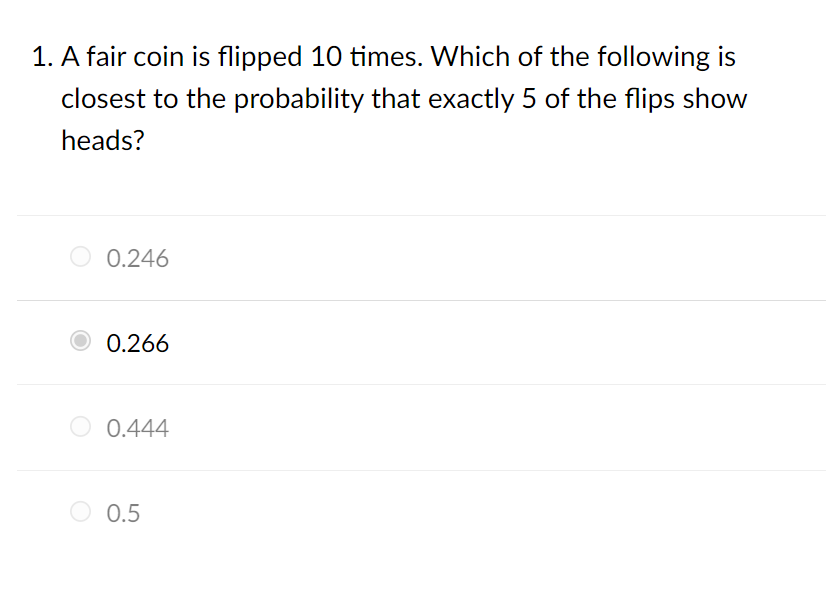Click the answer label text 0.246
829x589 pixels.
(x=138, y=258)
